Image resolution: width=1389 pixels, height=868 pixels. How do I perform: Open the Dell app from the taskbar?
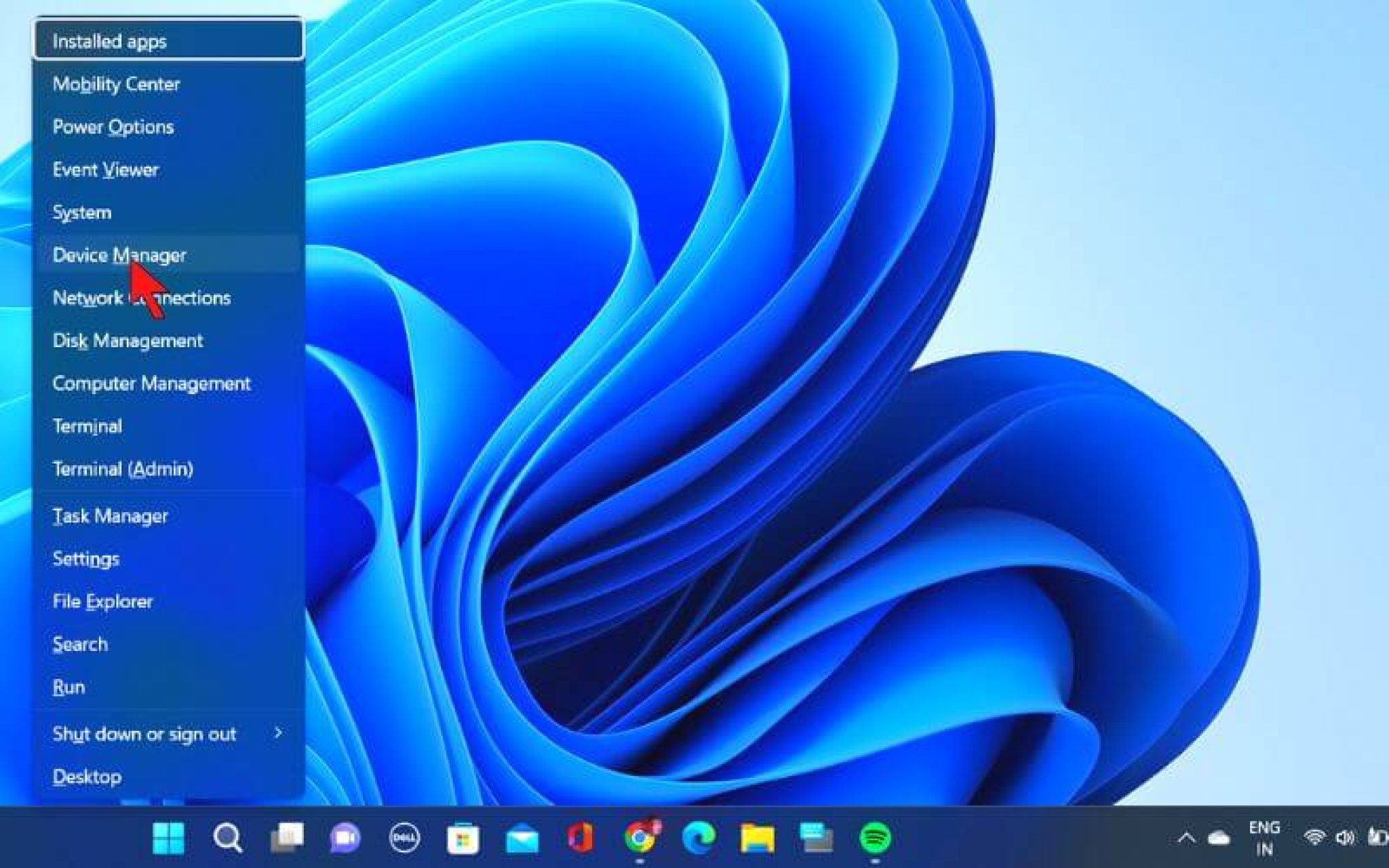pyautogui.click(x=404, y=837)
